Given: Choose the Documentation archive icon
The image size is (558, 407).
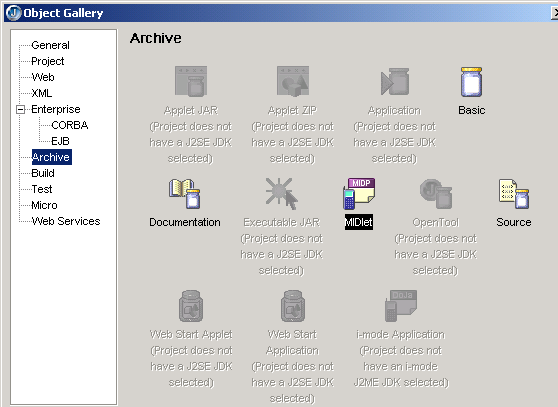Looking at the screenshot, I should [184, 194].
